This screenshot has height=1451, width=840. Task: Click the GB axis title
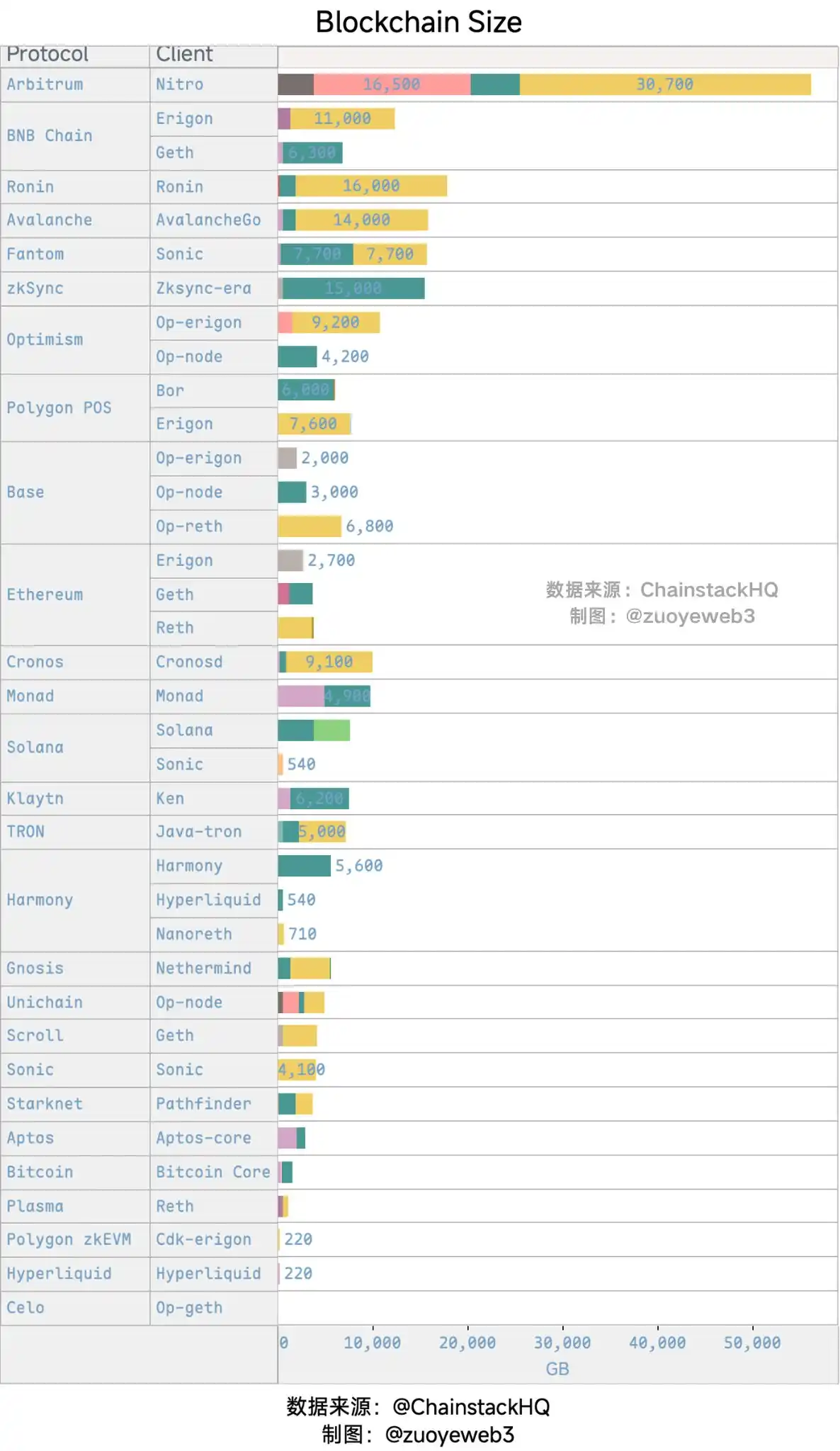pyautogui.click(x=557, y=1369)
